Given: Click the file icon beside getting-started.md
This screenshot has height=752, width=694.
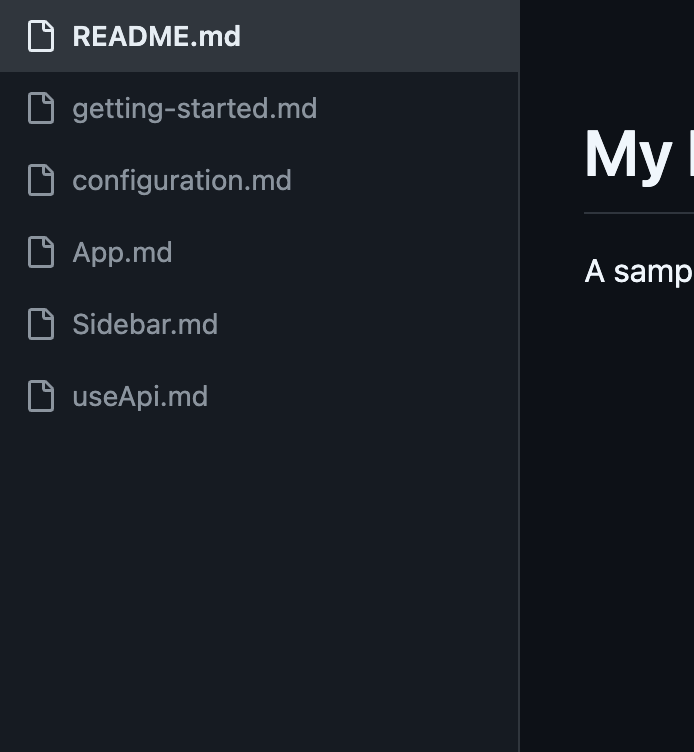Looking at the screenshot, I should click(41, 108).
